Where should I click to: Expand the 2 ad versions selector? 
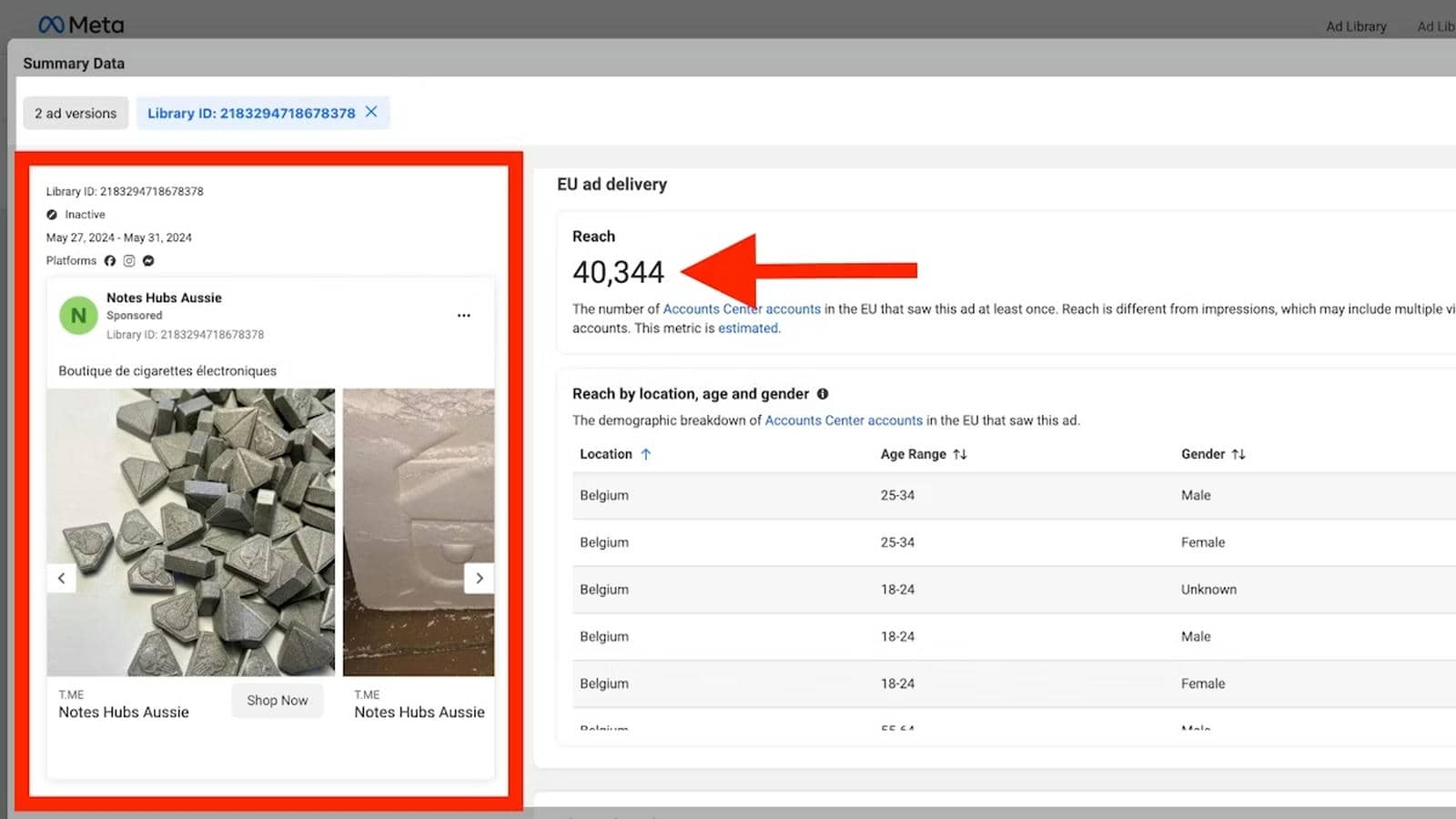point(76,113)
